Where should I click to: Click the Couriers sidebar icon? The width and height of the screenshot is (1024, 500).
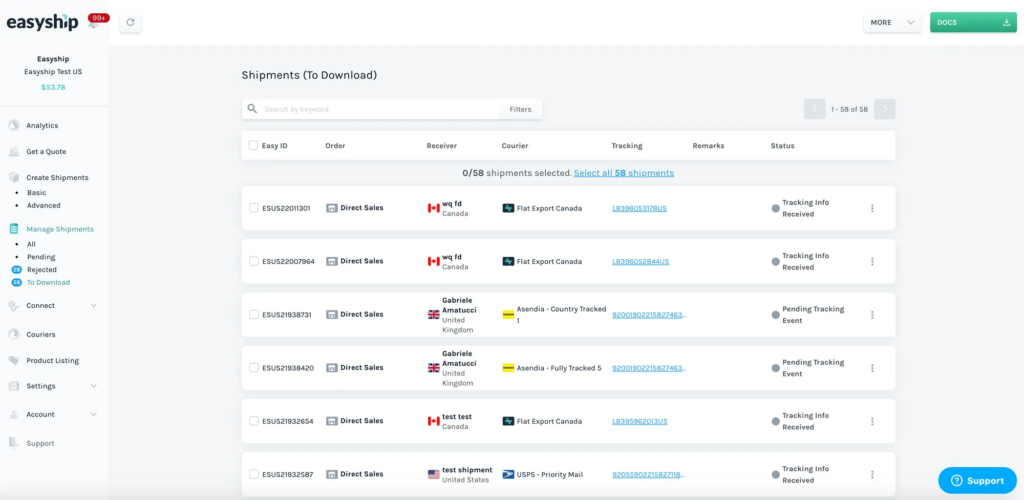14,334
